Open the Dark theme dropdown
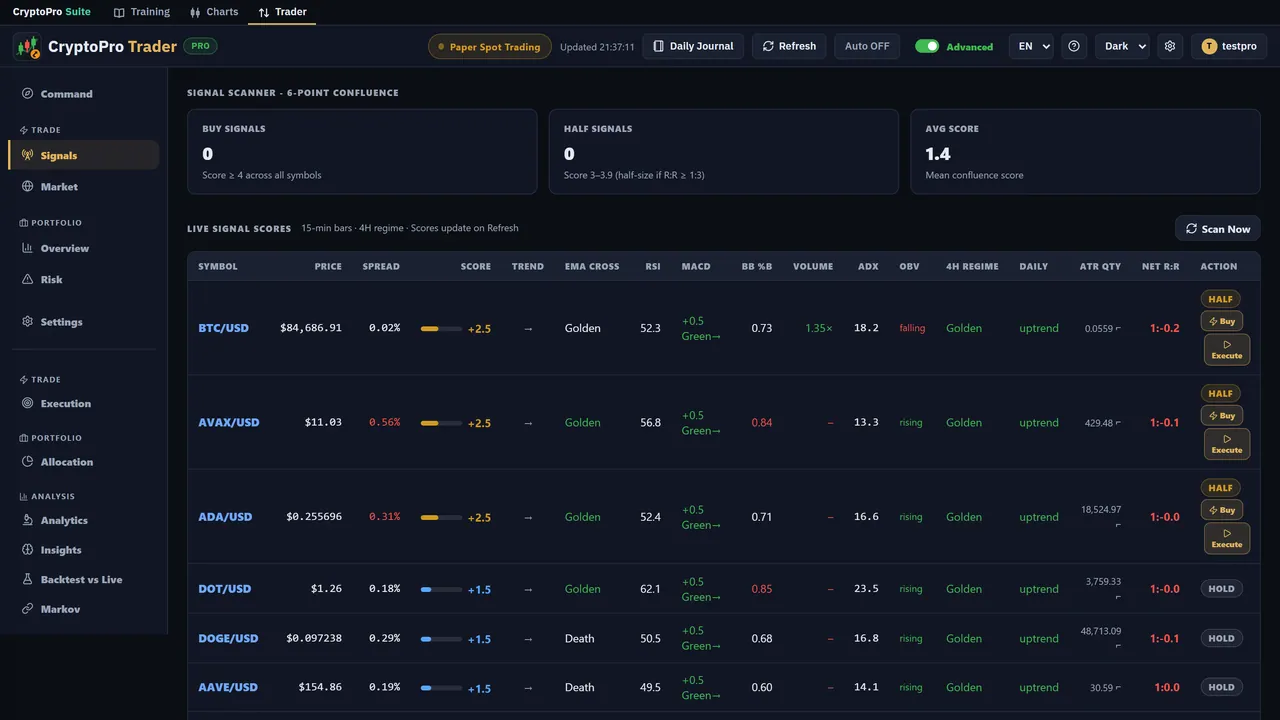1280x720 pixels. (1122, 46)
